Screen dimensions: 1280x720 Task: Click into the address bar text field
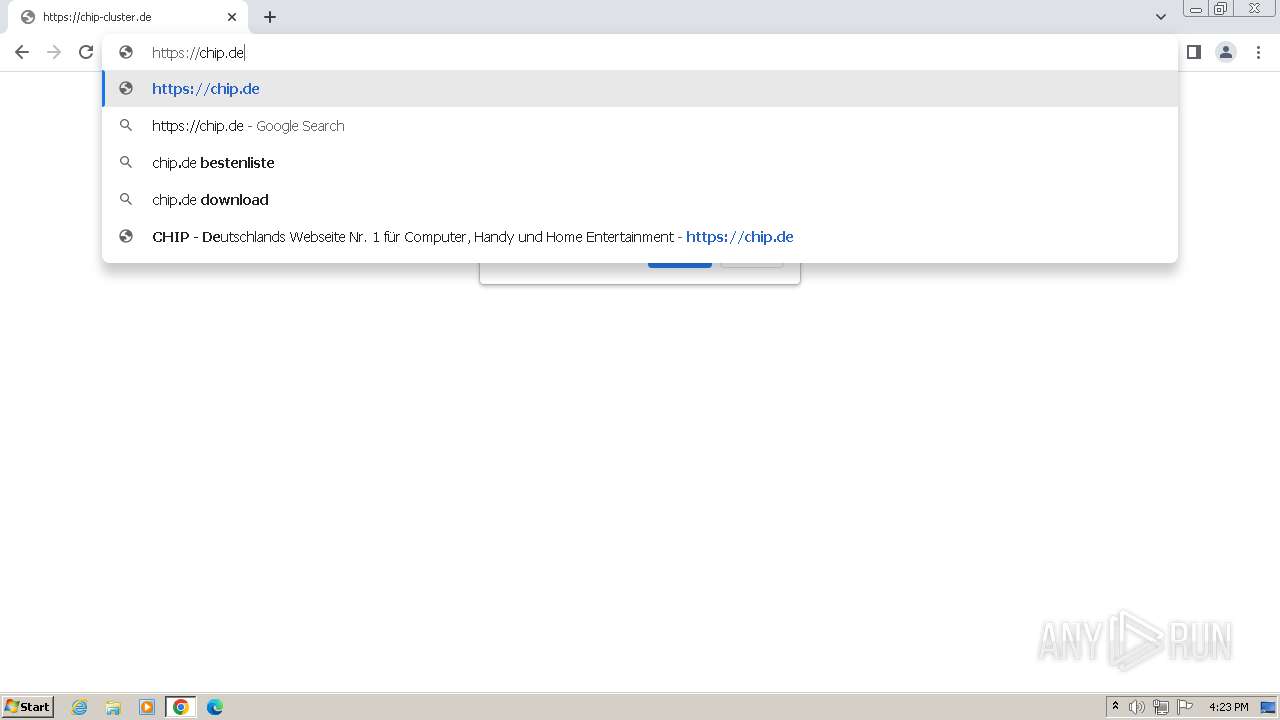coord(640,52)
